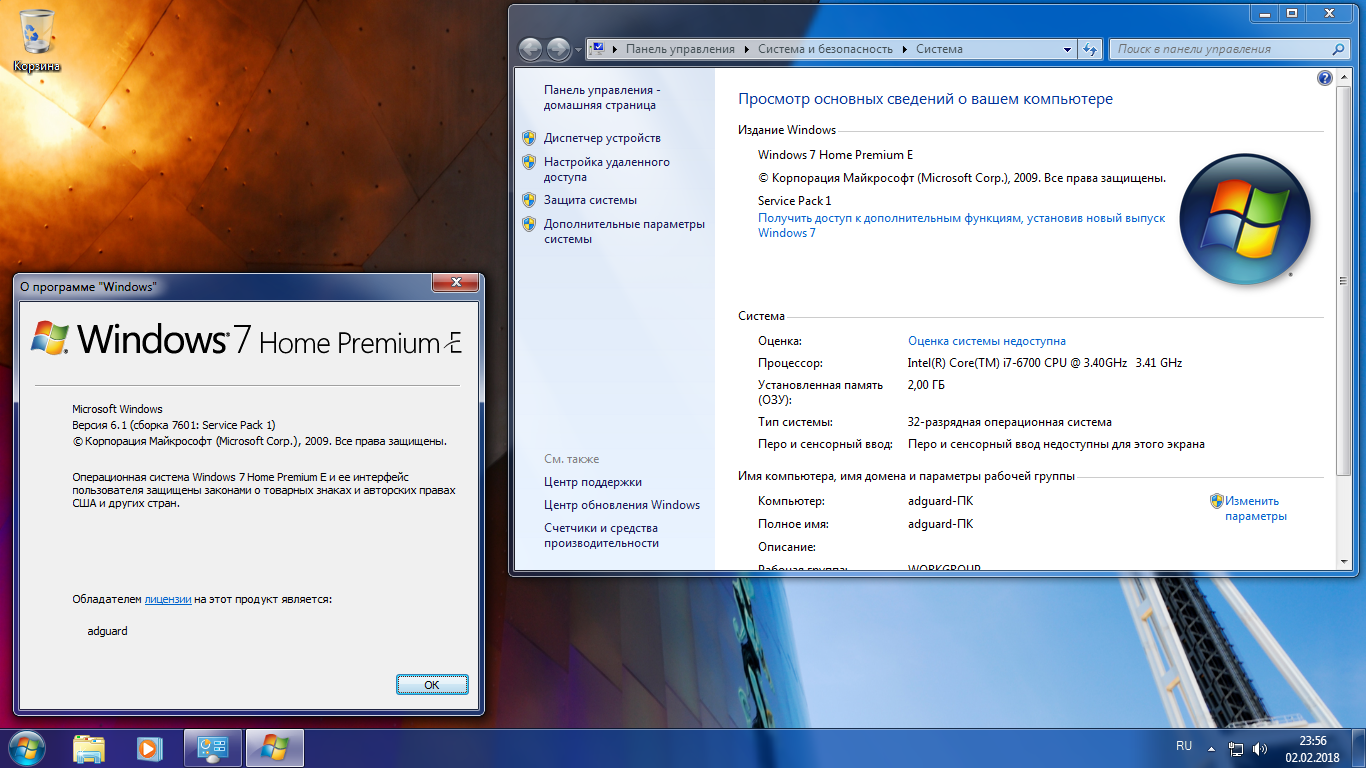
Task: Open Дополнительные параметры системы
Action: click(x=624, y=231)
